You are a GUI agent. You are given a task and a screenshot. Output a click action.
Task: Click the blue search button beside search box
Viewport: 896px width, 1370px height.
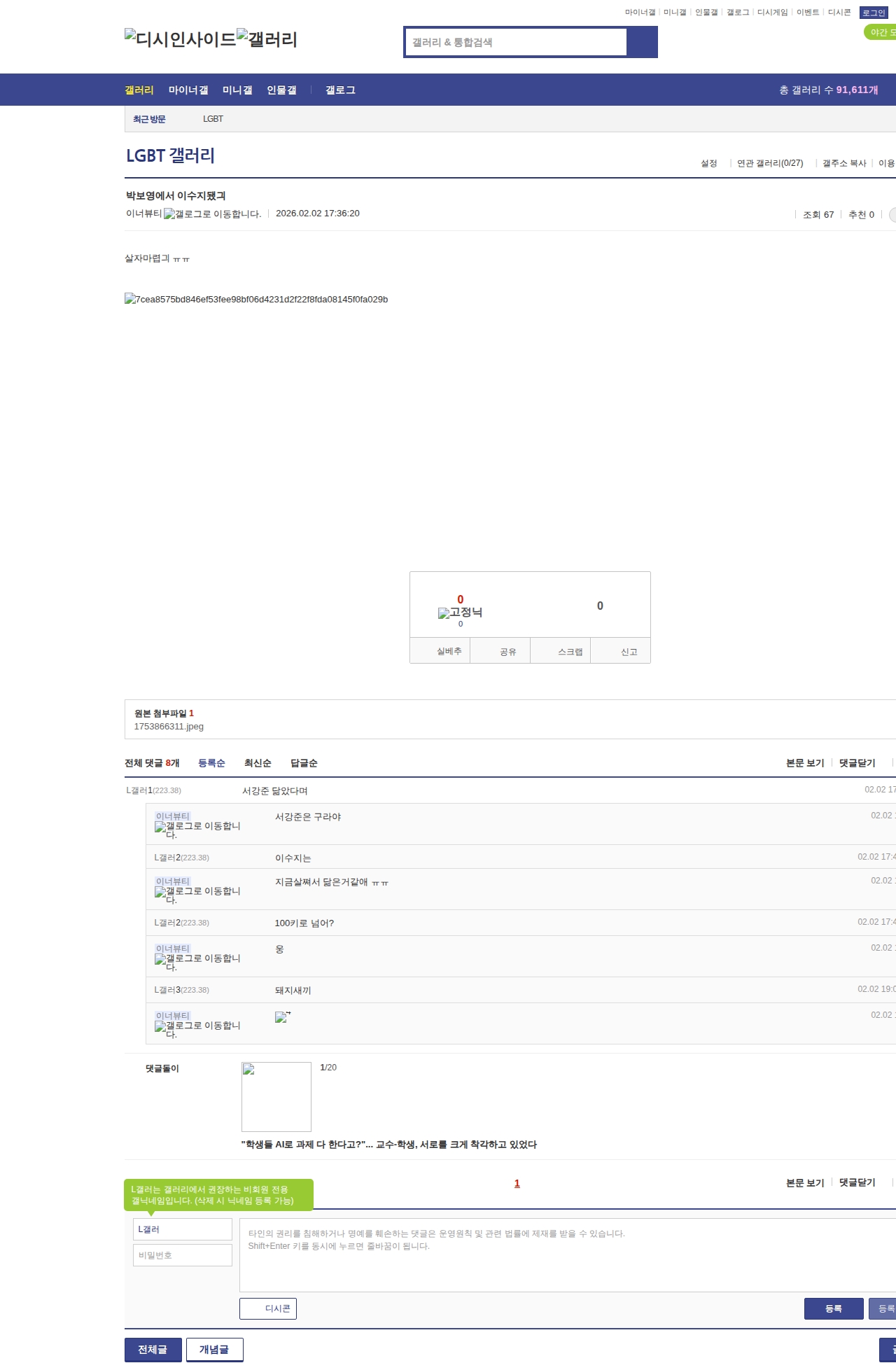click(642, 42)
